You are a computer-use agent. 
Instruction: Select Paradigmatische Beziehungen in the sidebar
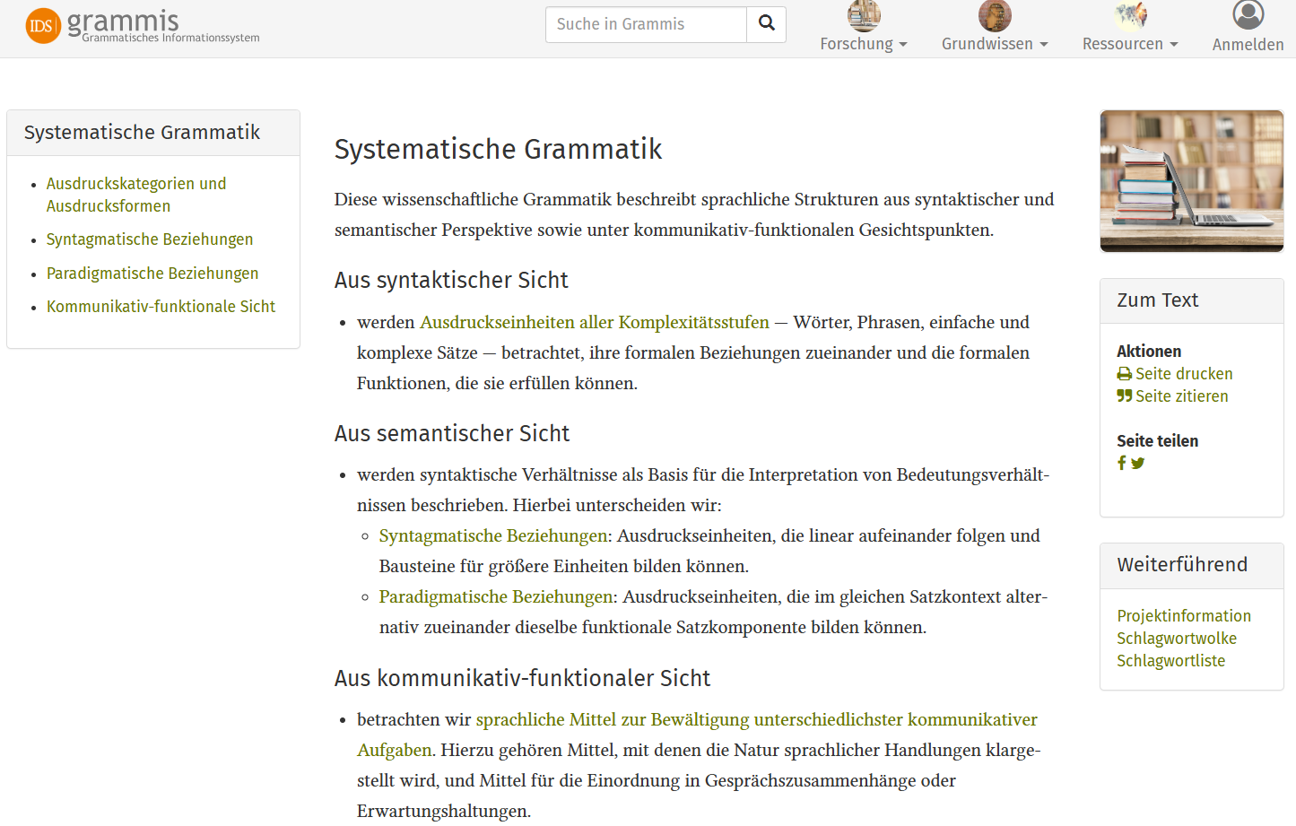tap(152, 273)
